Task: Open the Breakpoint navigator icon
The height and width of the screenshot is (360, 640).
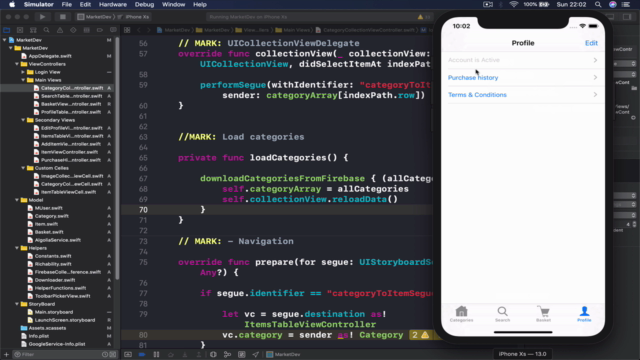Action: click(100, 30)
